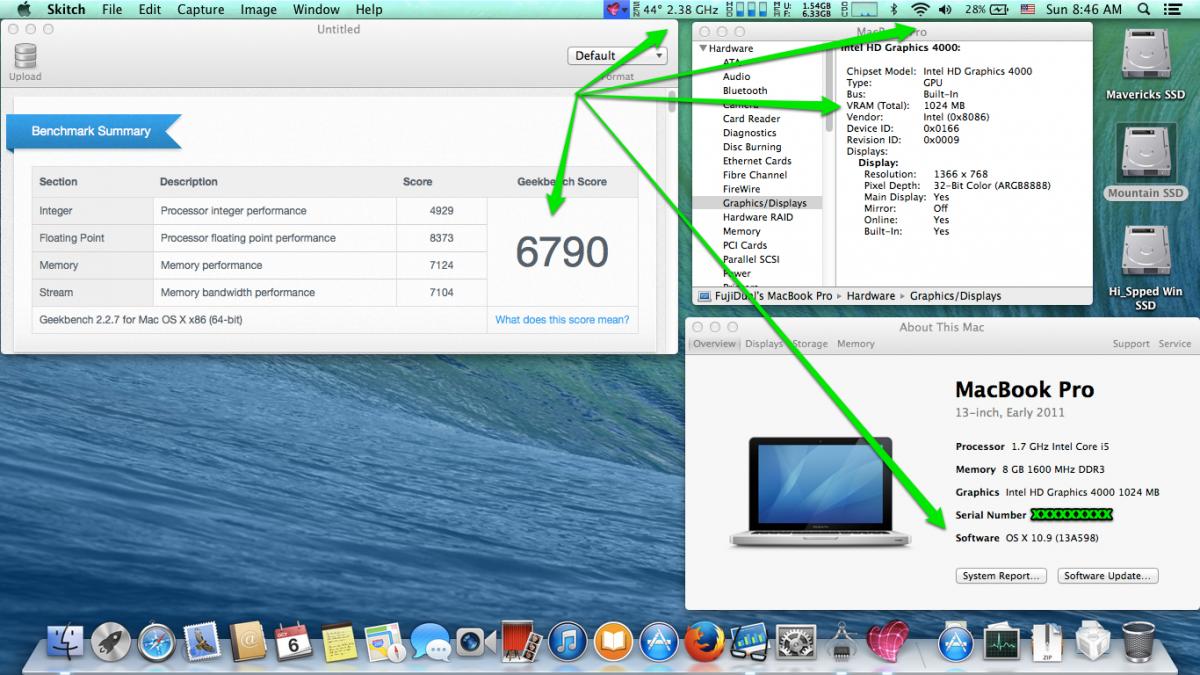
Task: Open the Help menu
Action: (369, 9)
